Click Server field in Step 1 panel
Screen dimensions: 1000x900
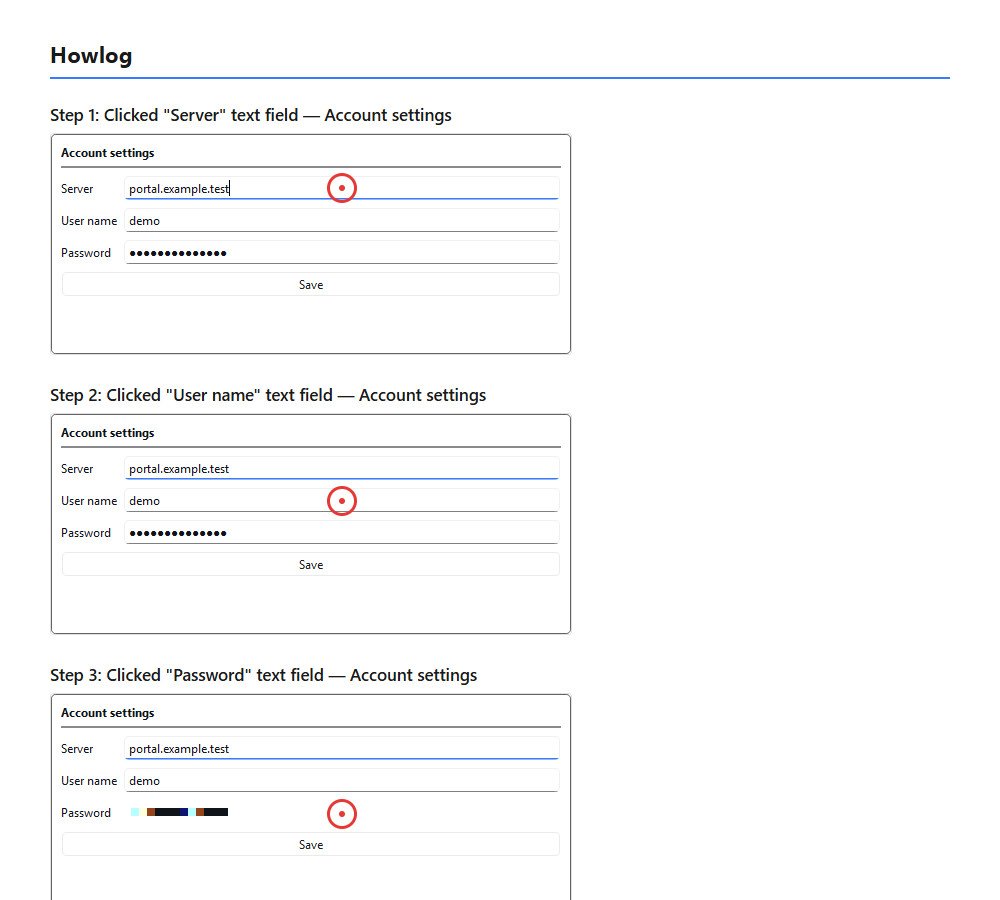pyautogui.click(x=342, y=188)
